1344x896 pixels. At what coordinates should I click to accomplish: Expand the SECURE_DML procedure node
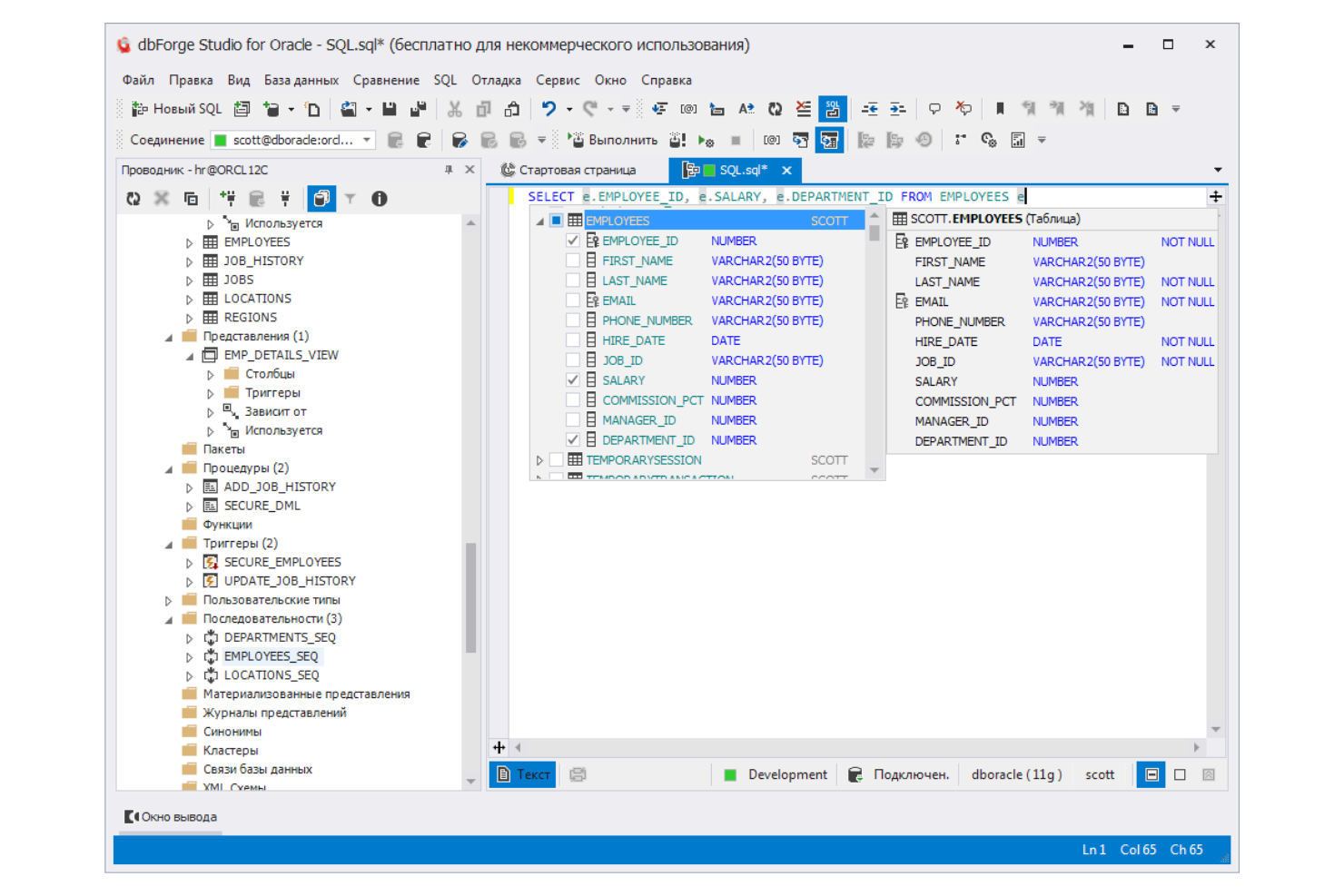tap(189, 507)
